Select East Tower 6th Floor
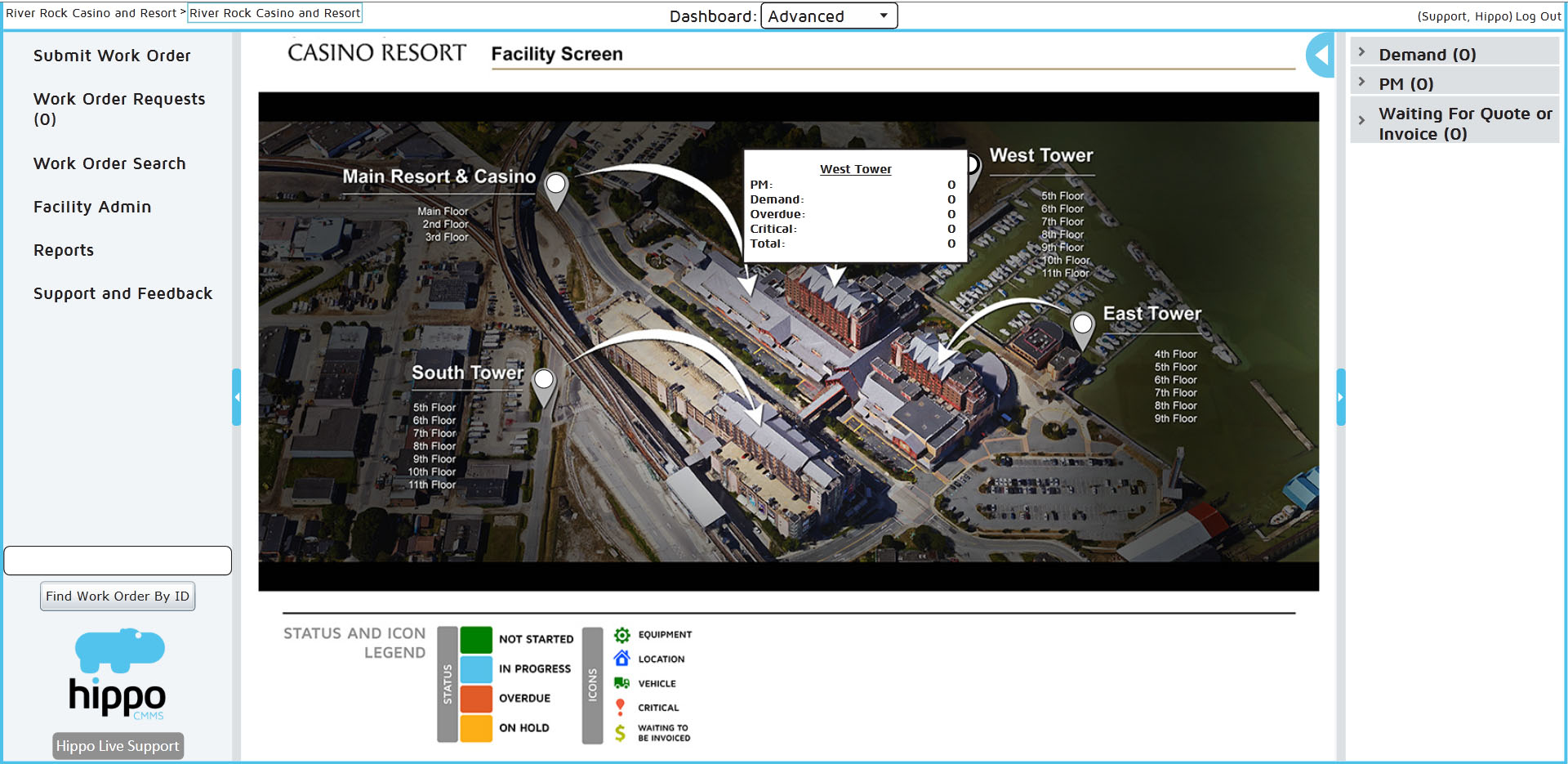This screenshot has width=1568, height=764. pos(1175,380)
